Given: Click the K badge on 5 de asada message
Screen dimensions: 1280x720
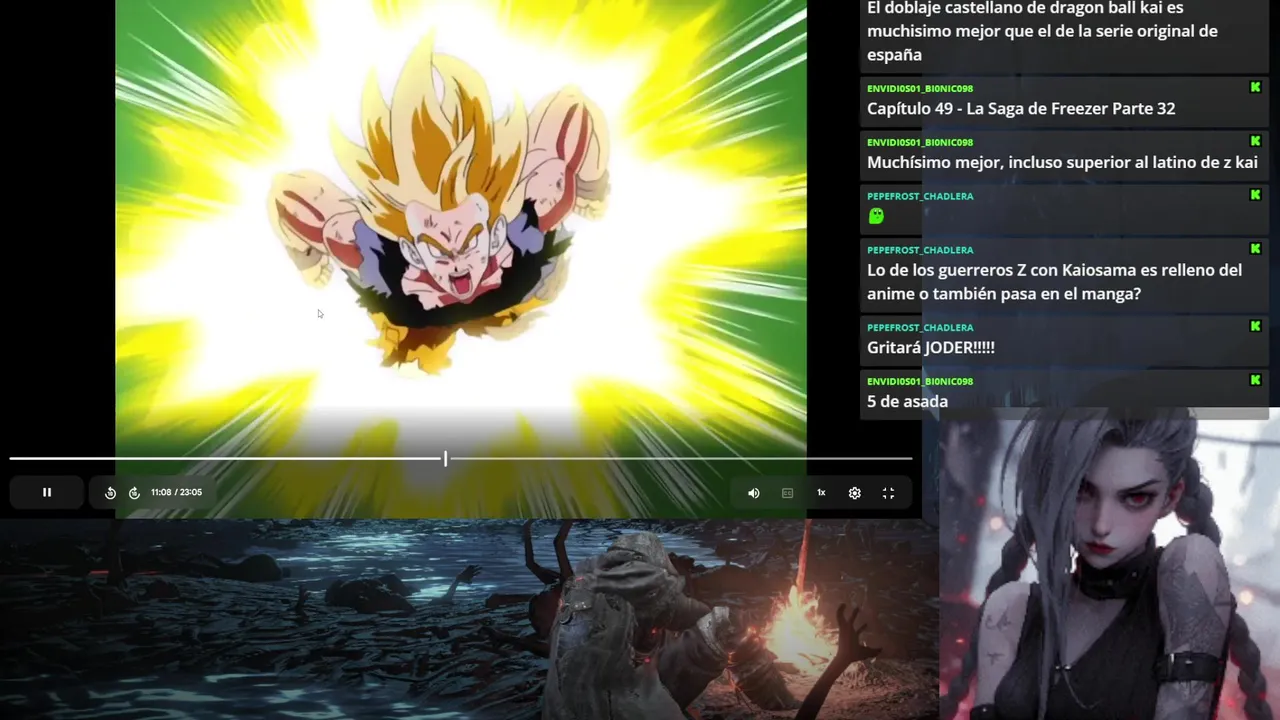Looking at the screenshot, I should coord(1255,380).
